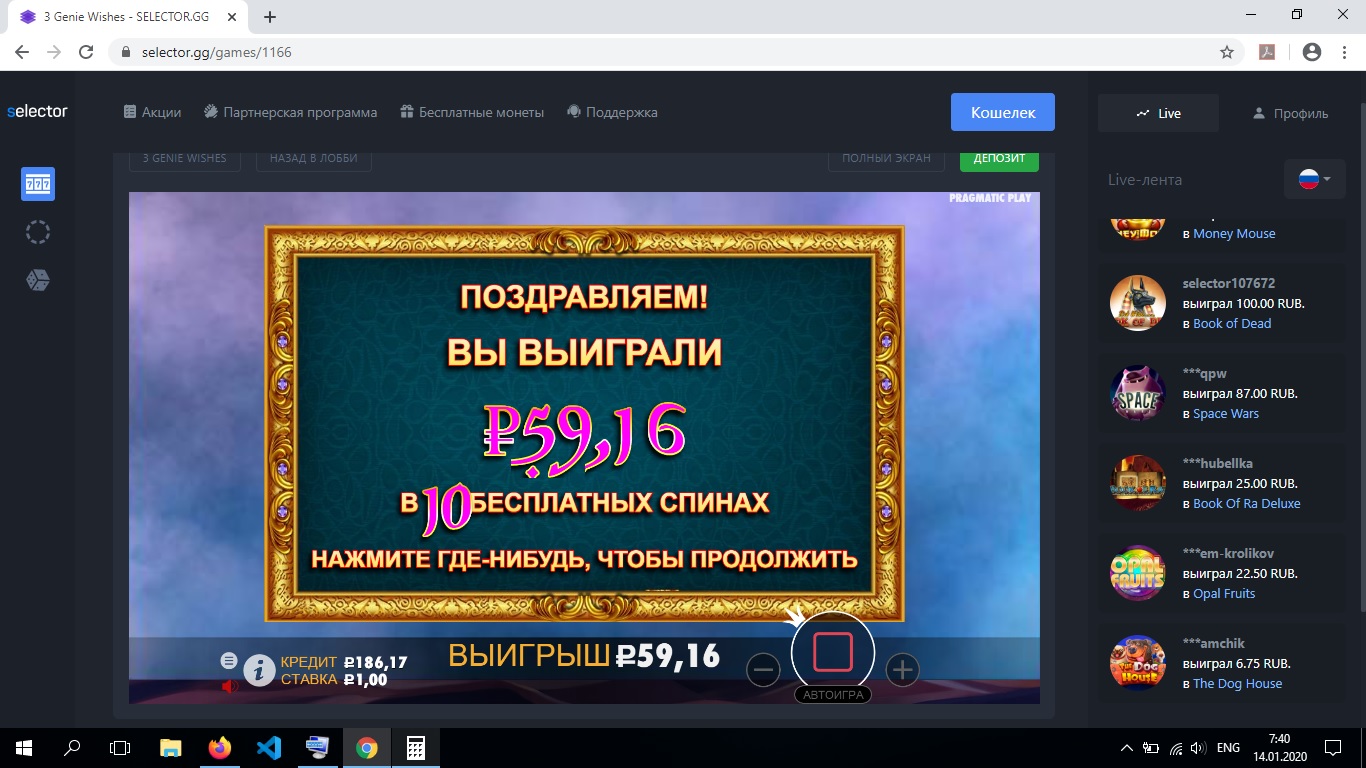Open the Calculator from the taskbar

point(416,747)
